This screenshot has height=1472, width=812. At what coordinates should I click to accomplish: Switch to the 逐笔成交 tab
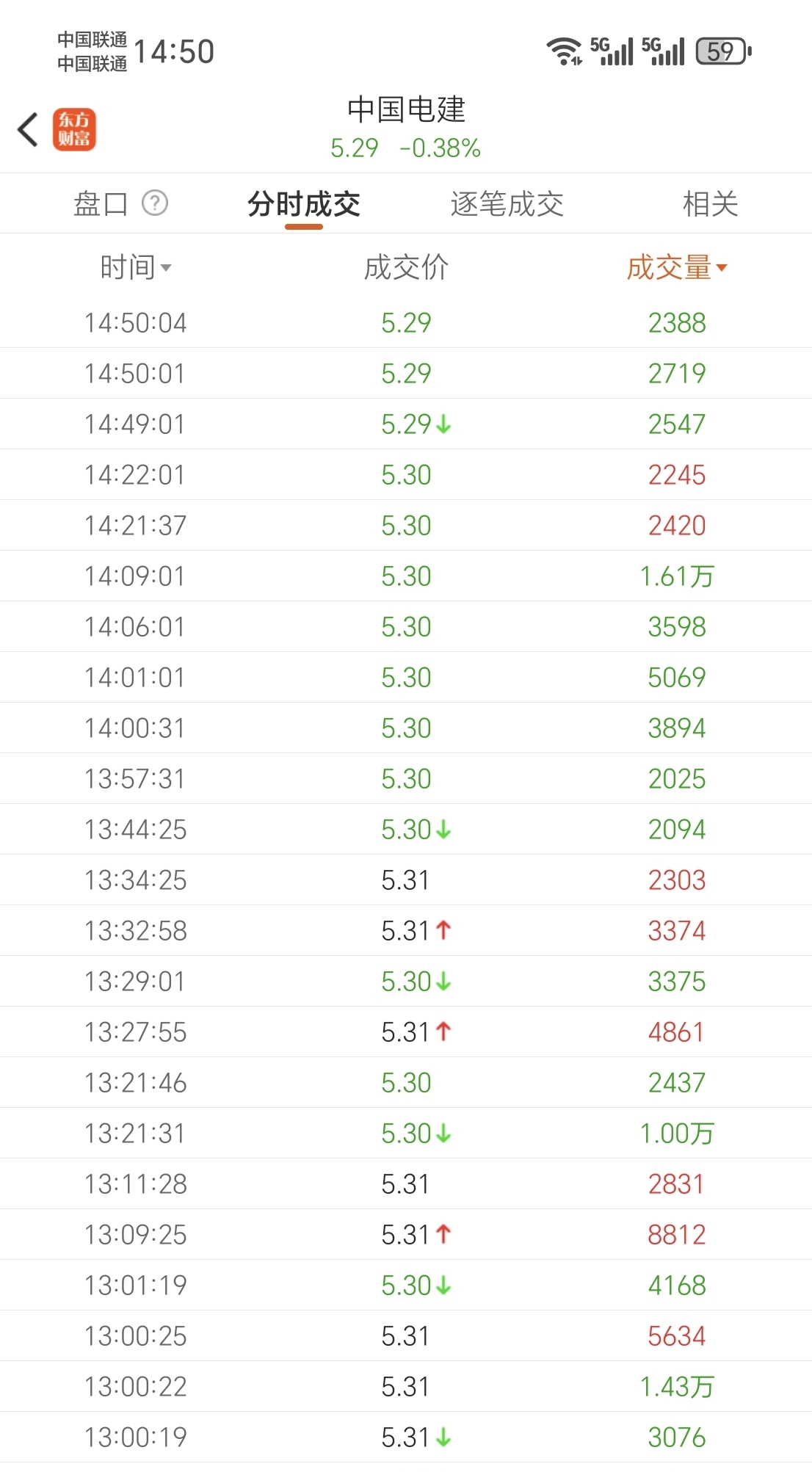point(507,203)
